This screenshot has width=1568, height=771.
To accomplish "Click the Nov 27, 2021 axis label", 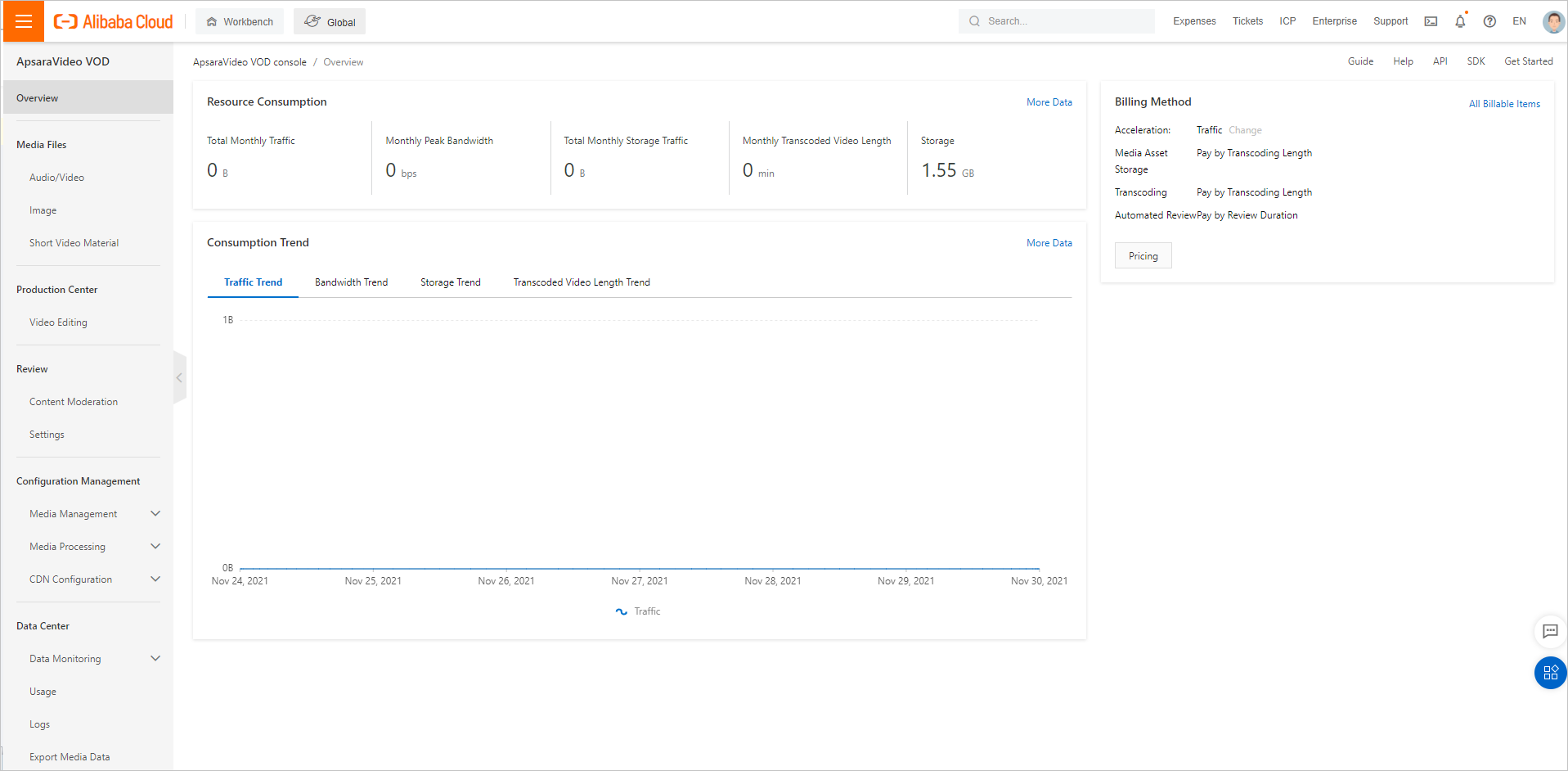I will pos(640,581).
